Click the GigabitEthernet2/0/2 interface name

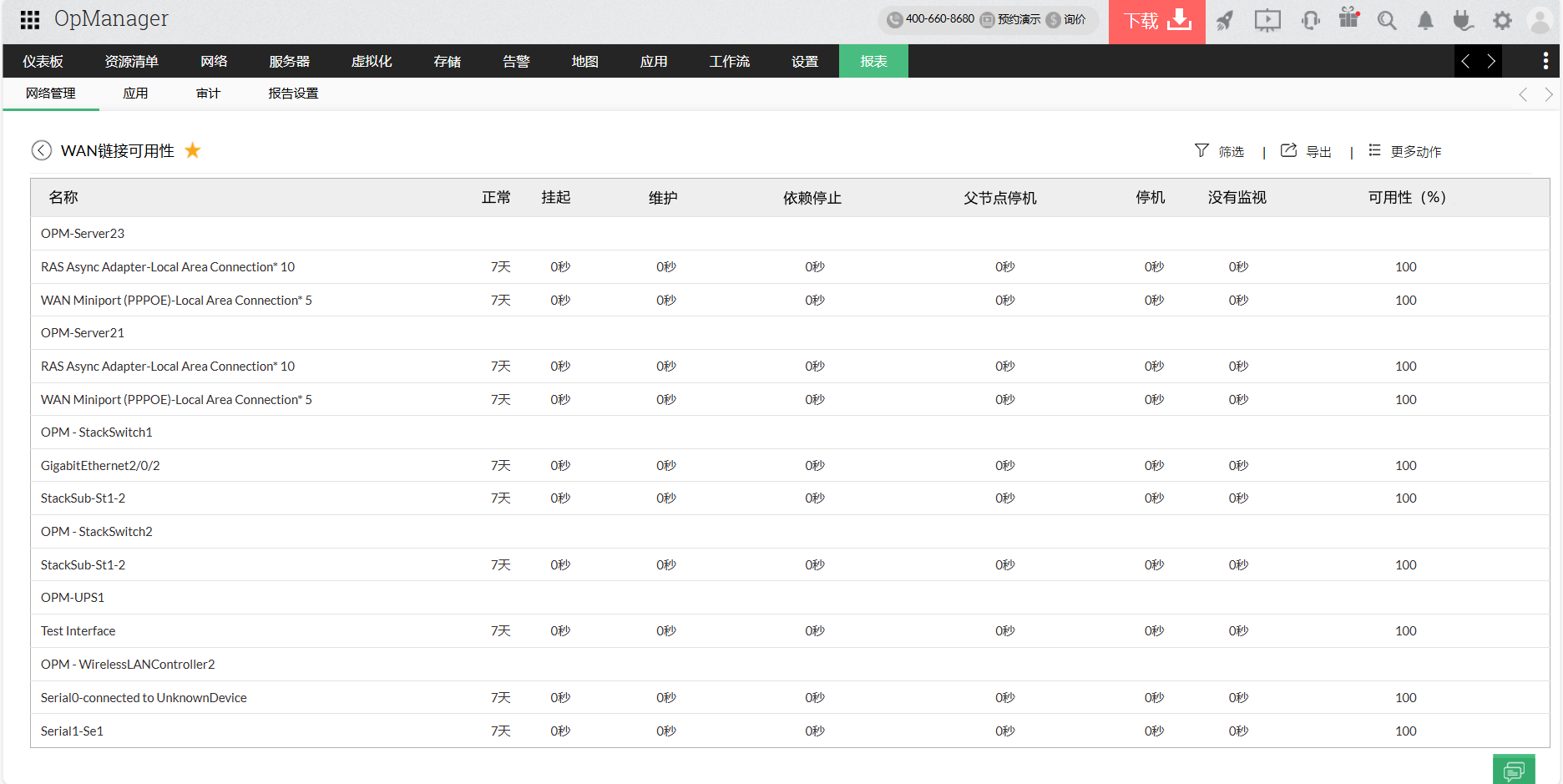100,465
